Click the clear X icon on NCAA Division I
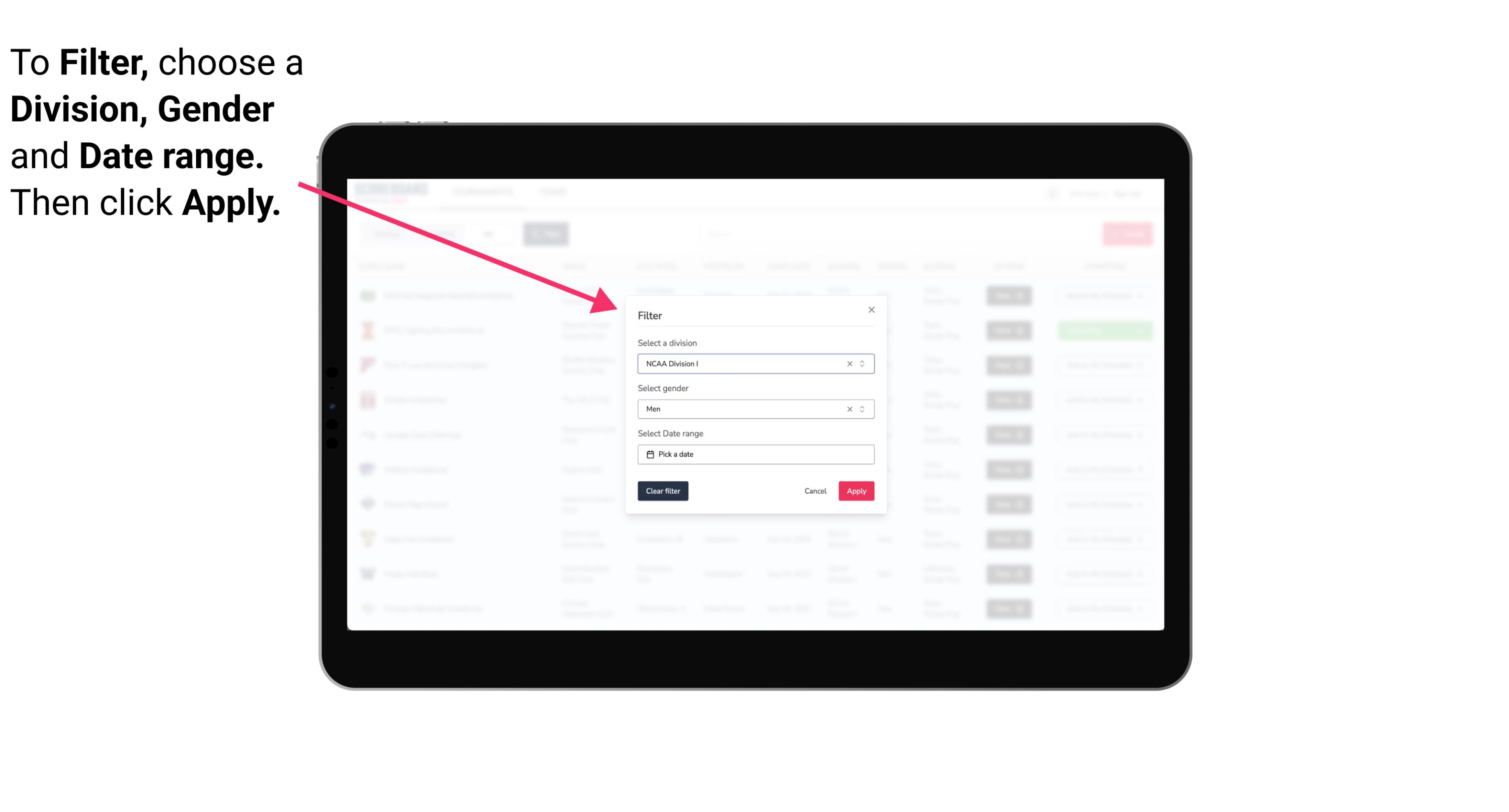The width and height of the screenshot is (1509, 812). [x=849, y=363]
